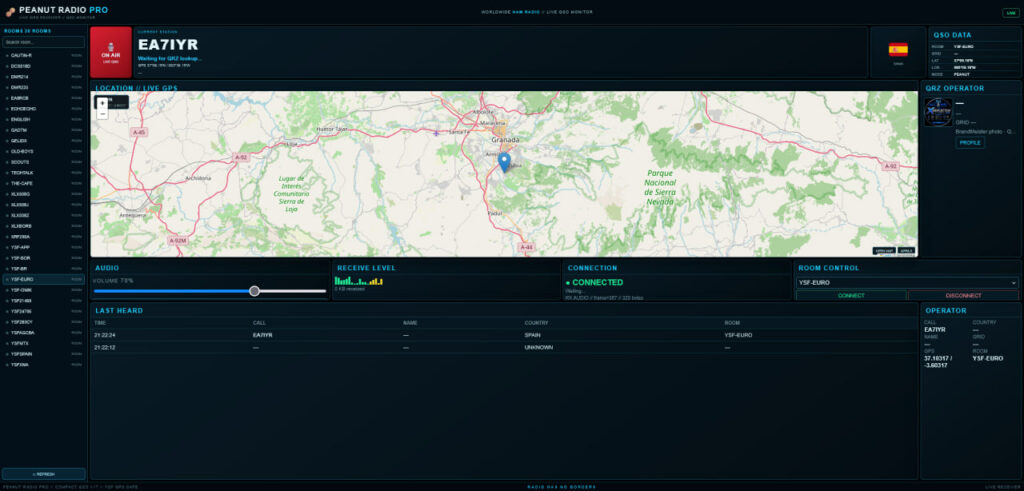
Task: Select the ENGLISH room in room list
Action: [x=44, y=119]
